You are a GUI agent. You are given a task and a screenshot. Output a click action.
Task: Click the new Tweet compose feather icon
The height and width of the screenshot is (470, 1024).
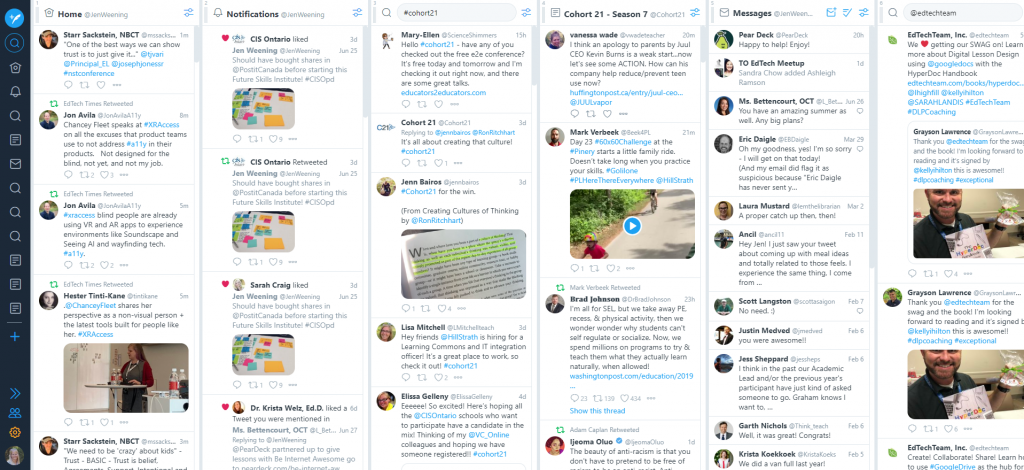(x=14, y=18)
